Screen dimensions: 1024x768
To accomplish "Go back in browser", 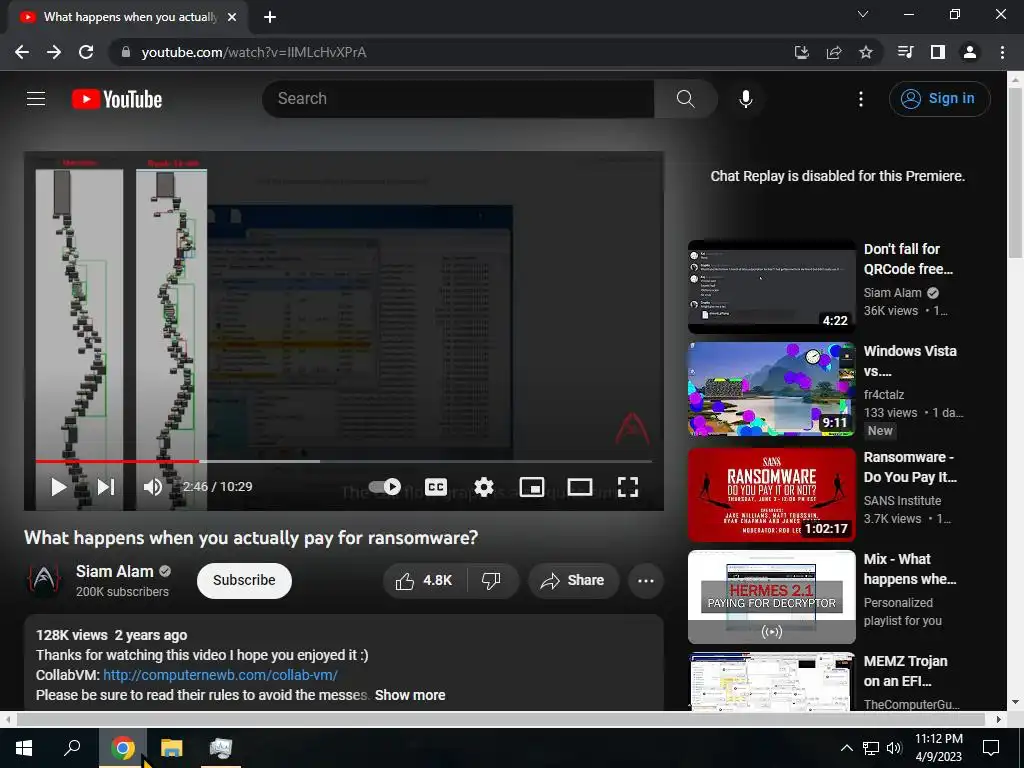I will [22, 52].
